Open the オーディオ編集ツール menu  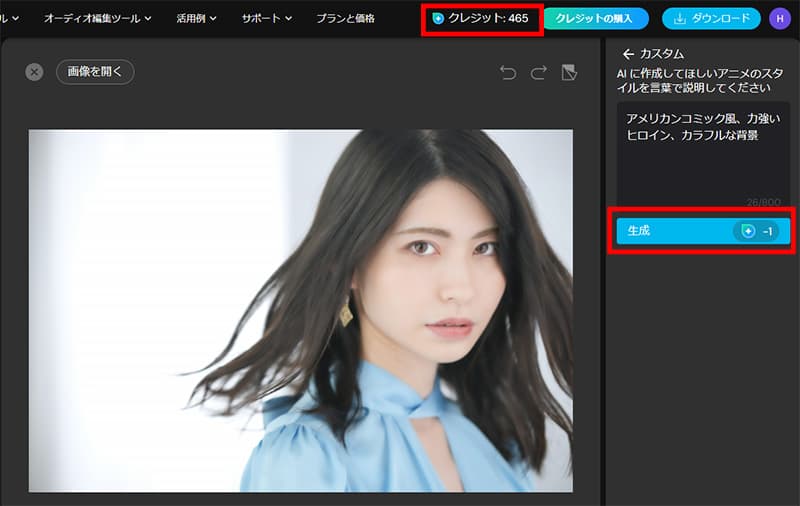[x=97, y=18]
